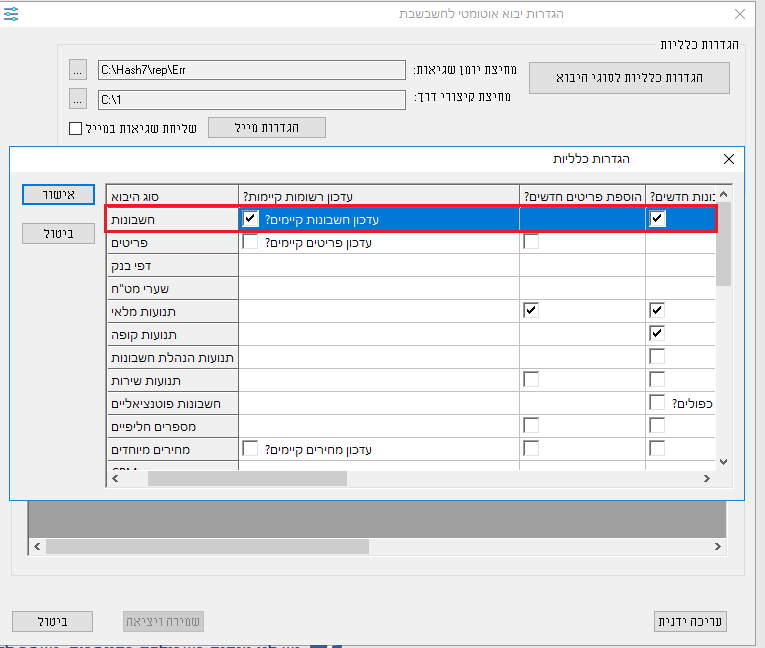Toggle שליחת שגיאות במייל checkbox
The width and height of the screenshot is (765, 648).
click(75, 128)
